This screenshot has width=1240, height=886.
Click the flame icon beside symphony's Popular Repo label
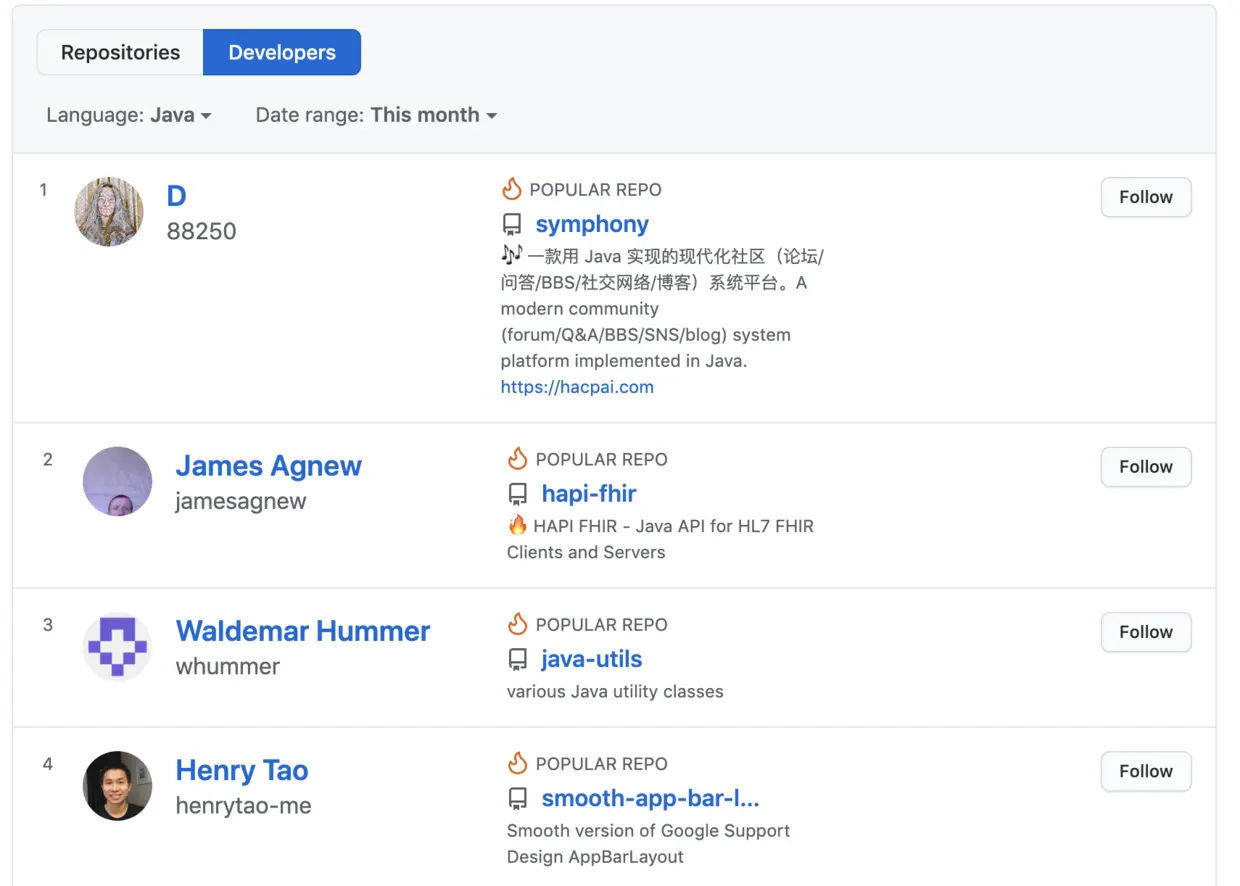(x=512, y=189)
